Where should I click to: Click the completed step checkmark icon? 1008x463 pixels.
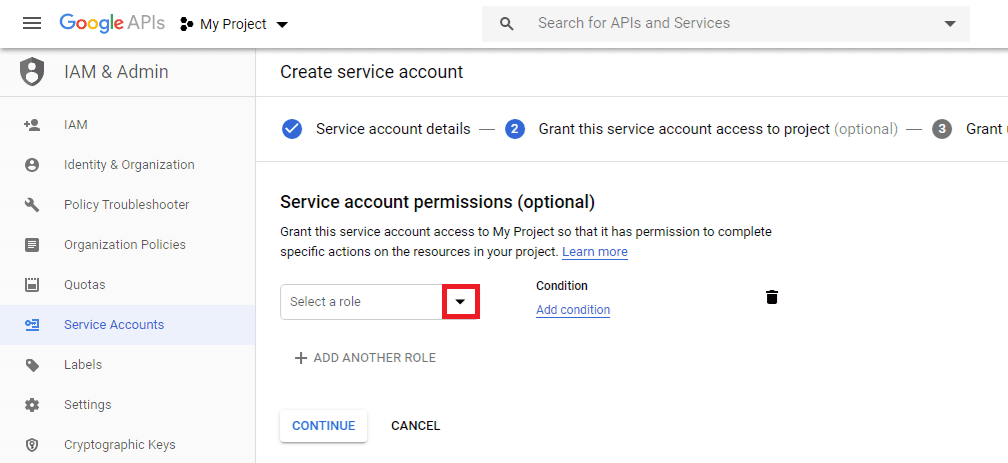click(292, 129)
